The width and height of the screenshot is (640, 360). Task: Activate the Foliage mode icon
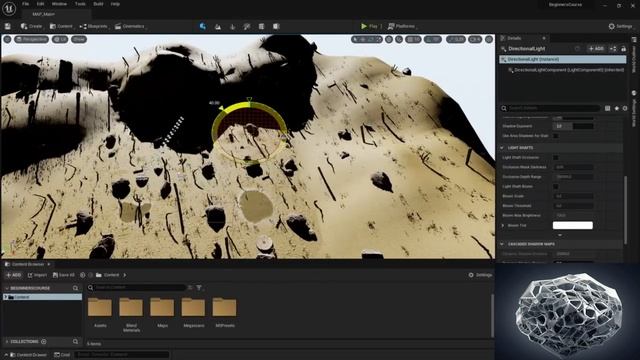coord(232,26)
